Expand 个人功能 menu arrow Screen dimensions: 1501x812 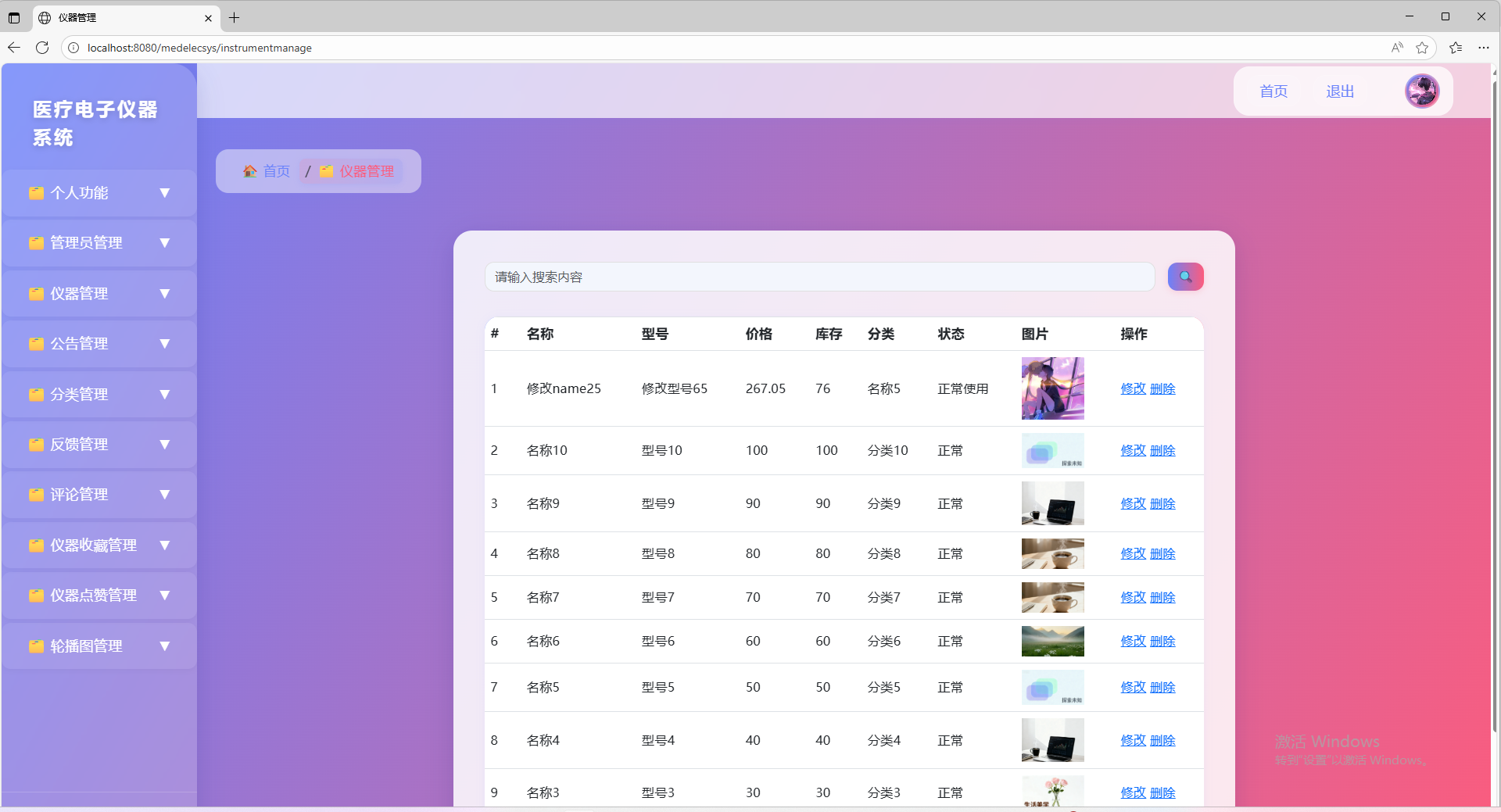click(x=164, y=193)
